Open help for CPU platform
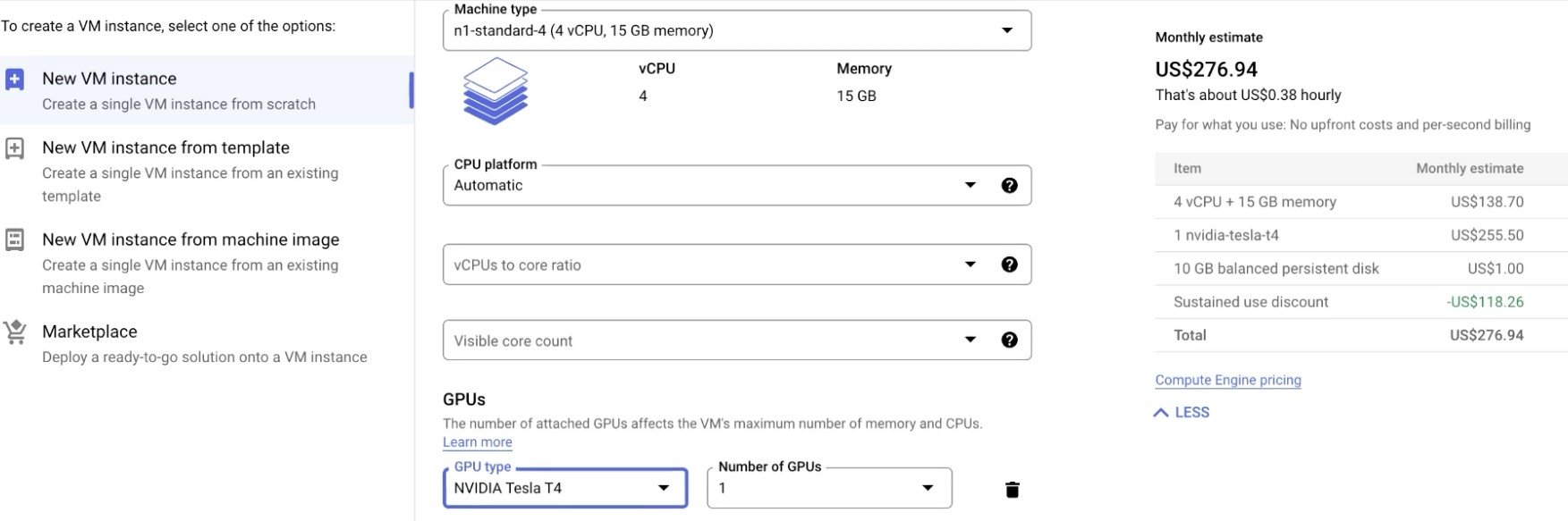 (1009, 185)
